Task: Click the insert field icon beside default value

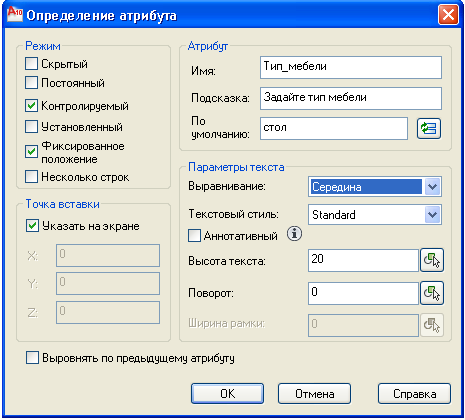Action: [429, 129]
